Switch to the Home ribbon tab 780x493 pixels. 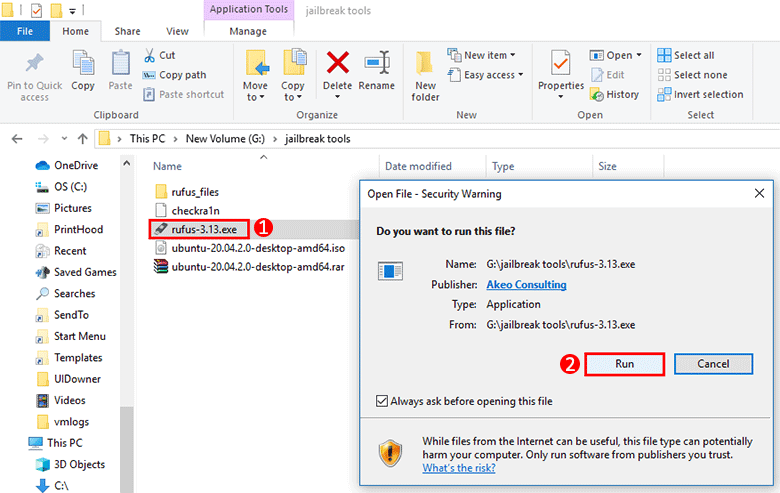pos(76,31)
